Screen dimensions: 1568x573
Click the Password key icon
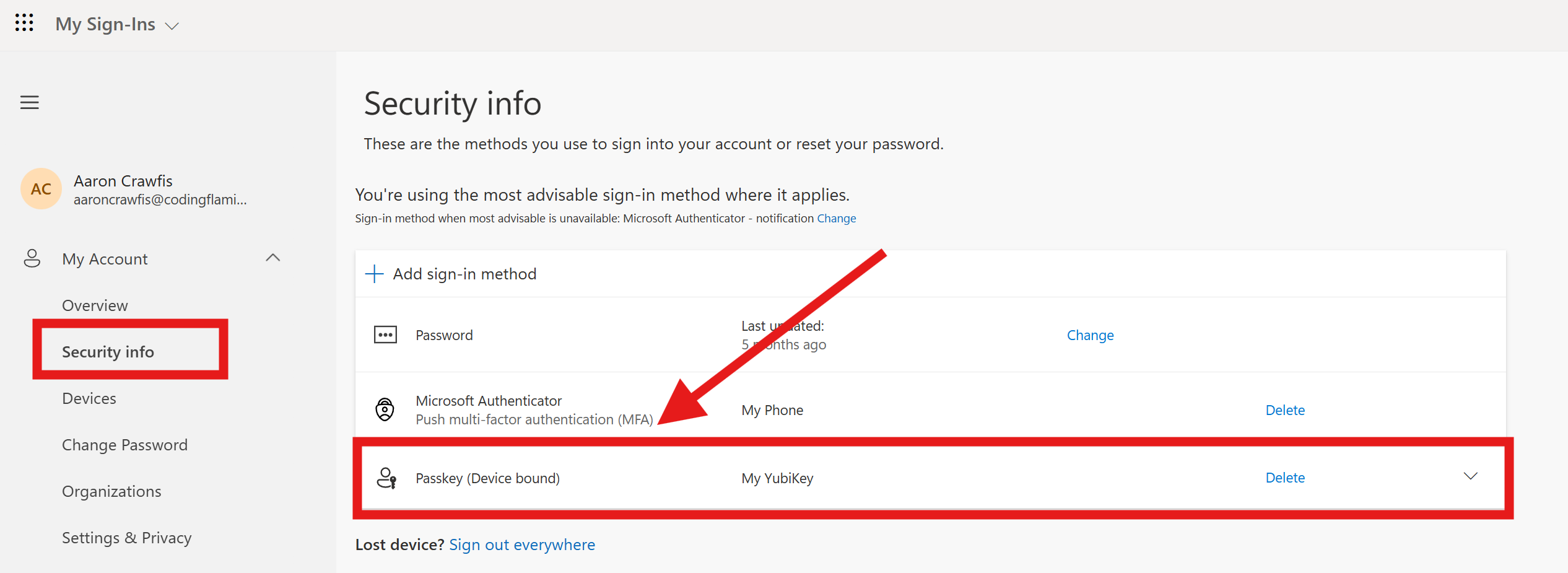pyautogui.click(x=385, y=335)
